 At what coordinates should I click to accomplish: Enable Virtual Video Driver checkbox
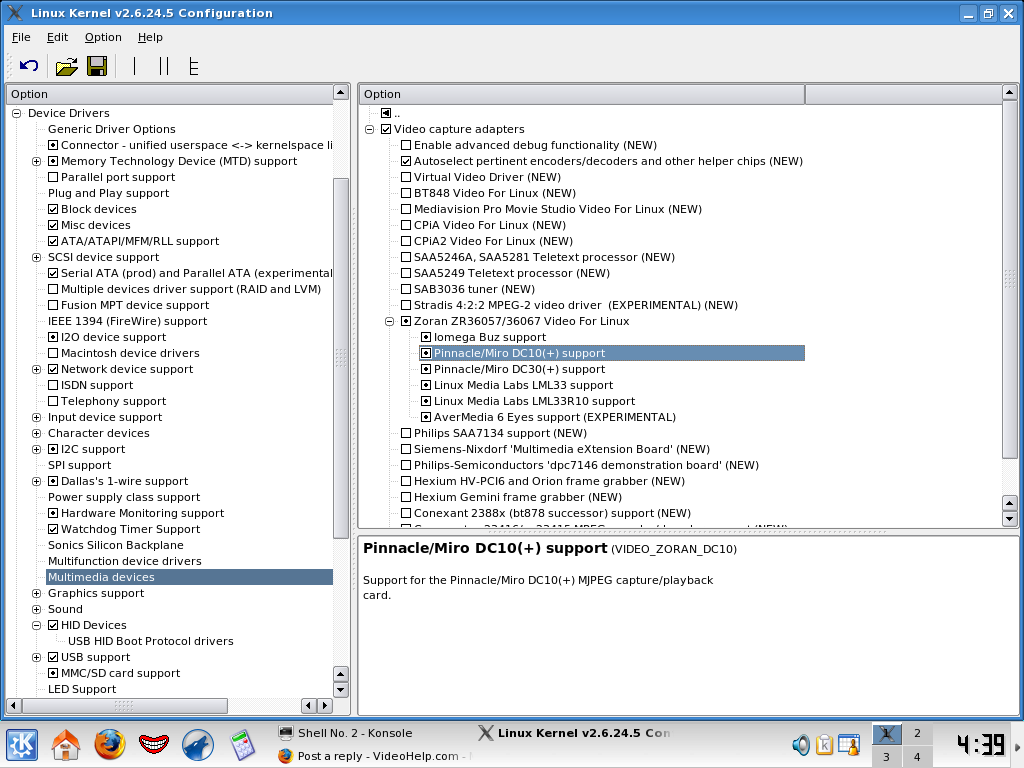[406, 177]
